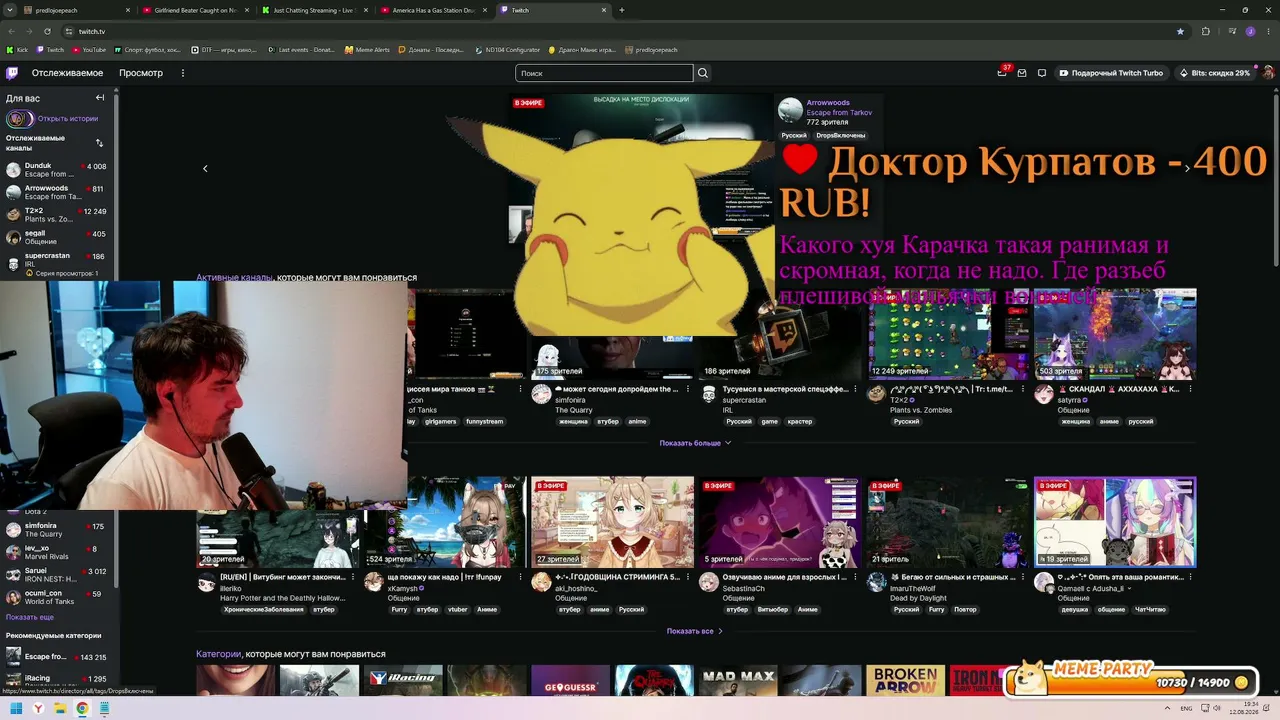This screenshot has width=1280, height=720.
Task: Click Подарочный Twitch Turbo button
Action: click(x=1111, y=73)
